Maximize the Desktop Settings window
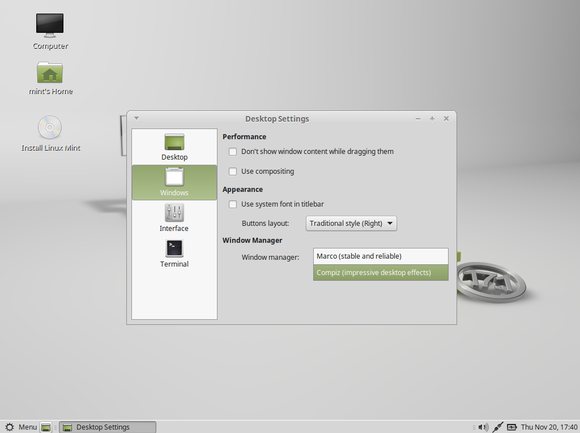 pos(432,118)
